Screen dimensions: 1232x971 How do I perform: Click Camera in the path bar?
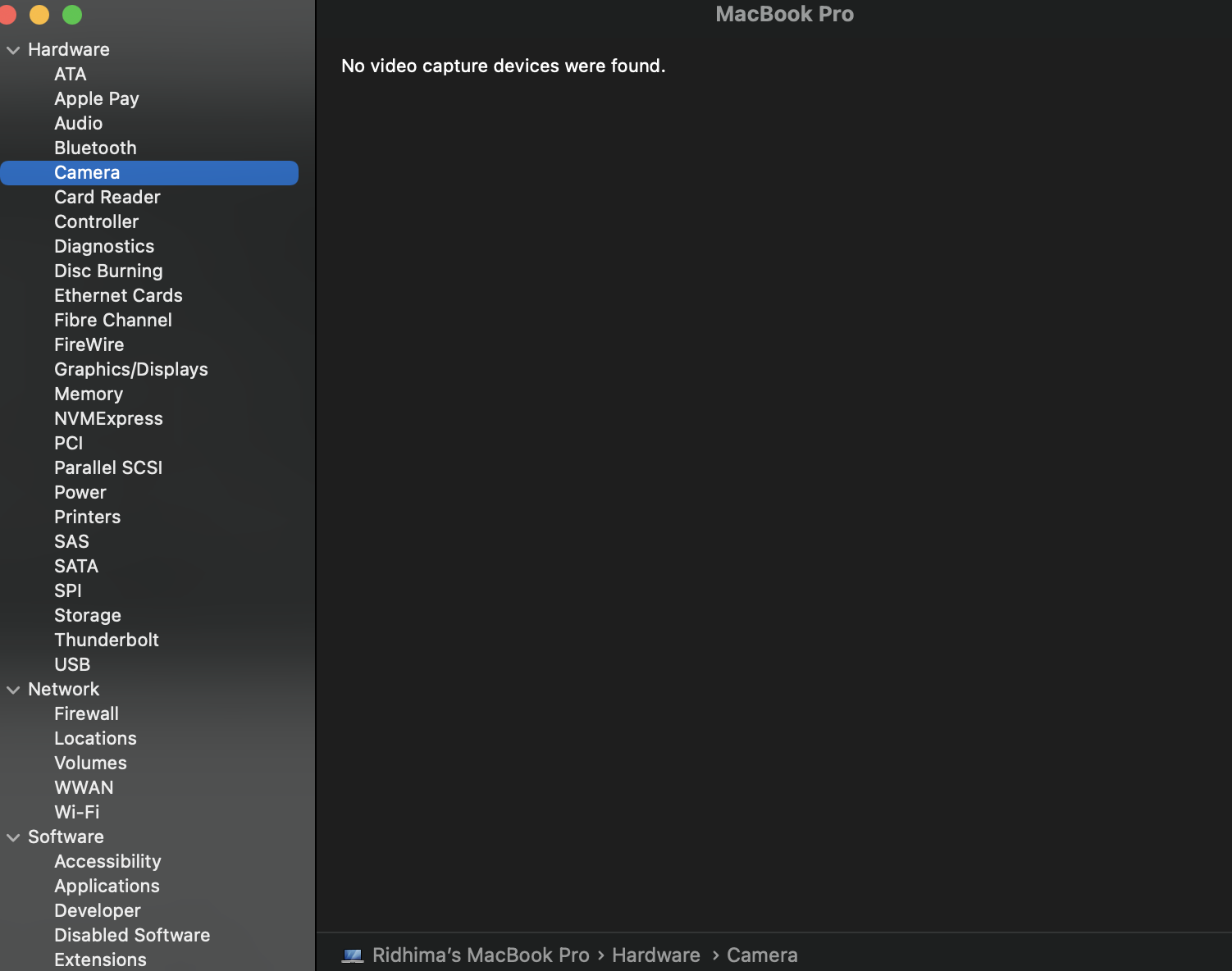(762, 955)
